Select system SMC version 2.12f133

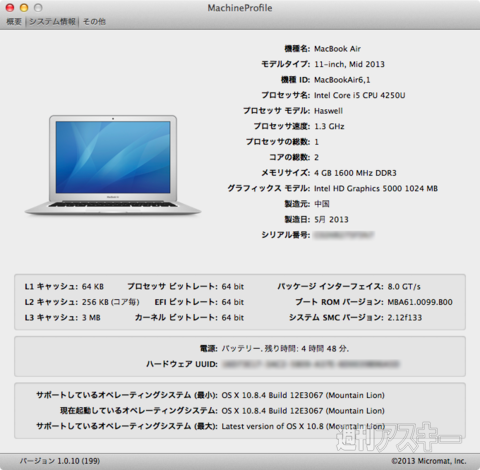point(405,317)
